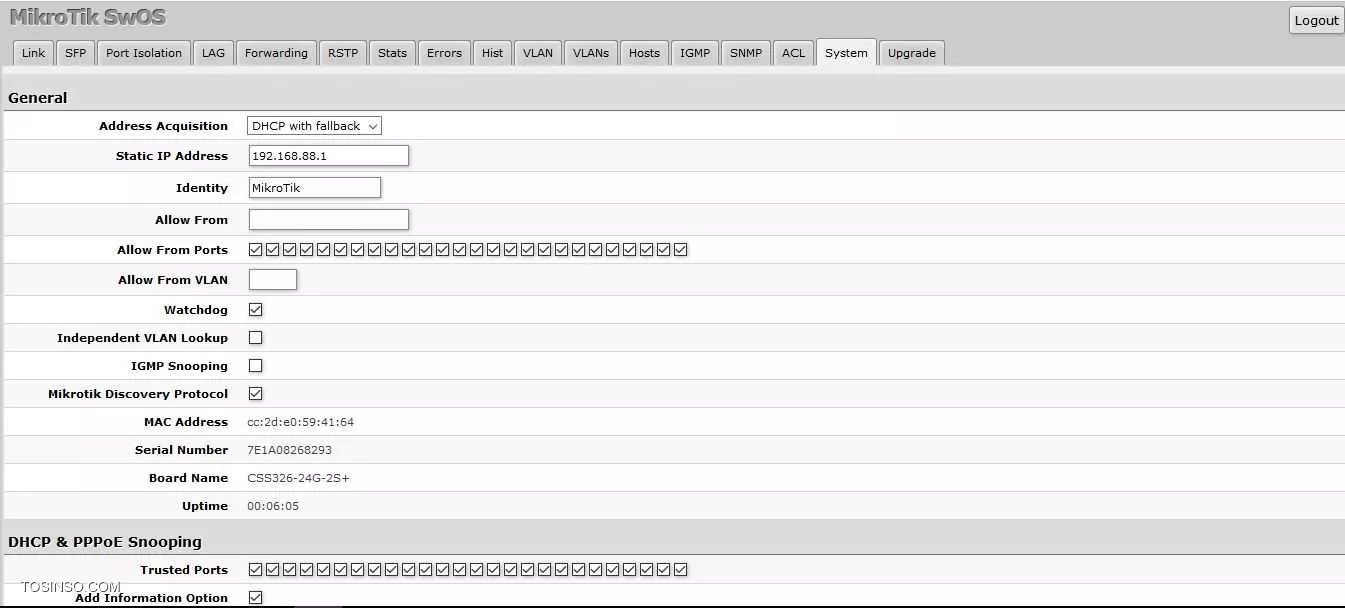Enable IGMP Snooping checkbox
This screenshot has height=608, width=1345.
(x=256, y=366)
